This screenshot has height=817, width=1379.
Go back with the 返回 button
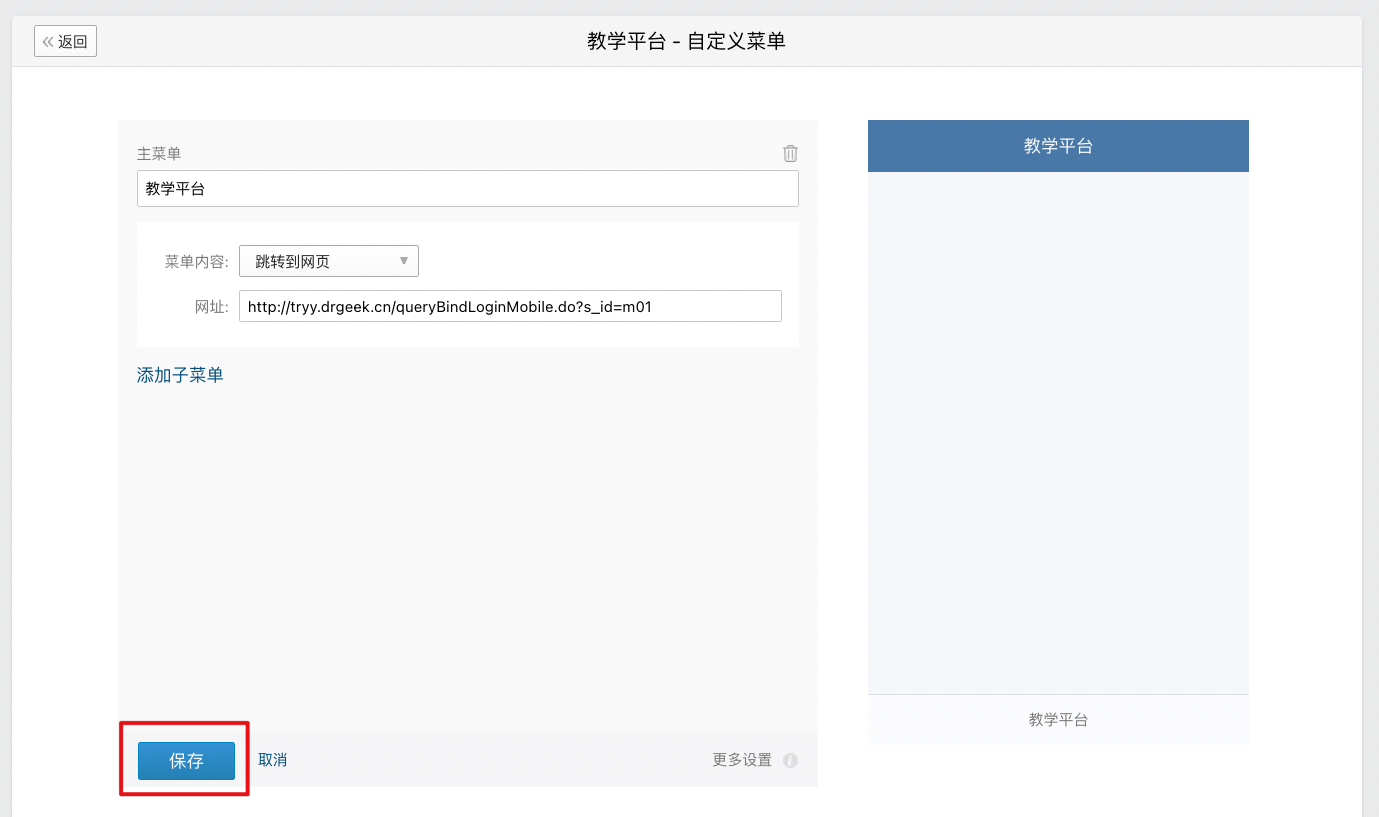pyautogui.click(x=66, y=42)
